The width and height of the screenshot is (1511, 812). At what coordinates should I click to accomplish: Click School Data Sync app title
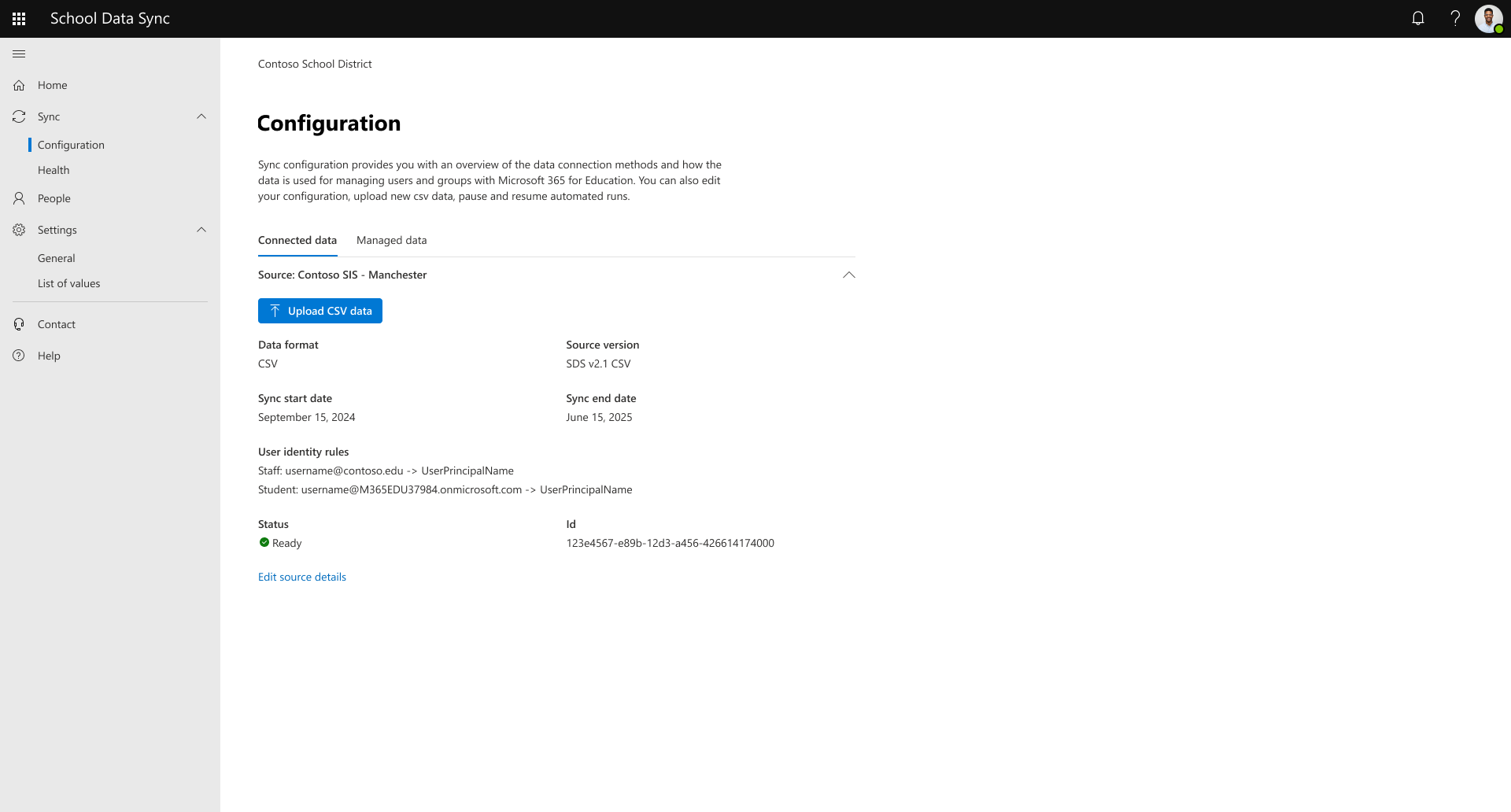point(110,18)
